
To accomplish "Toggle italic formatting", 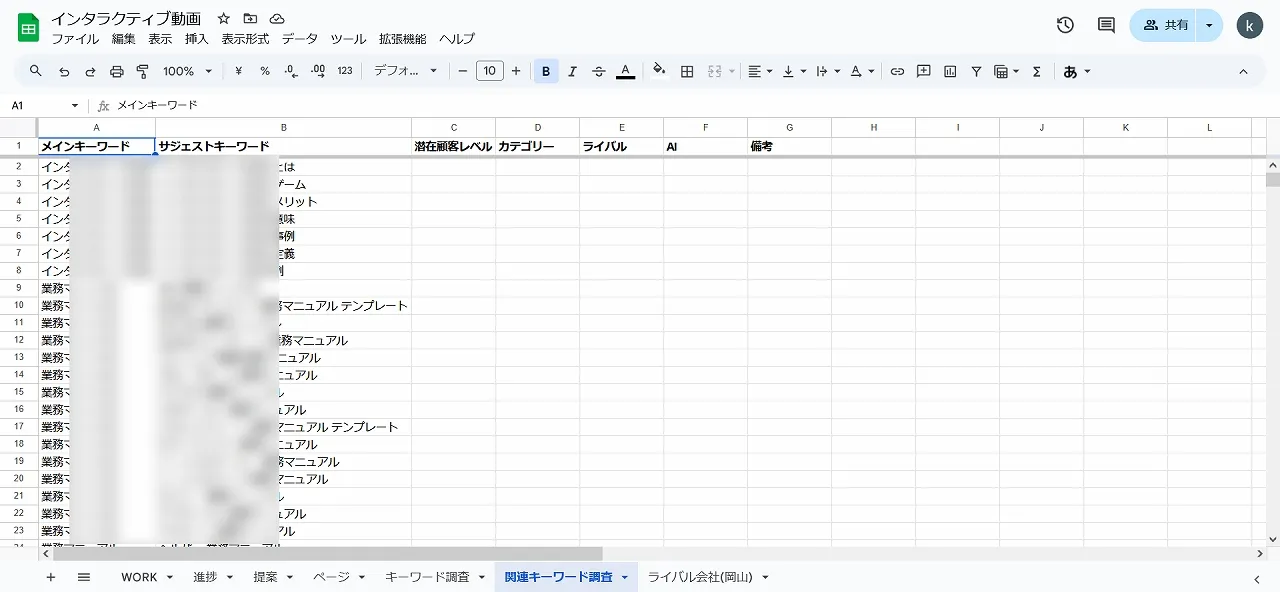I will tap(572, 71).
